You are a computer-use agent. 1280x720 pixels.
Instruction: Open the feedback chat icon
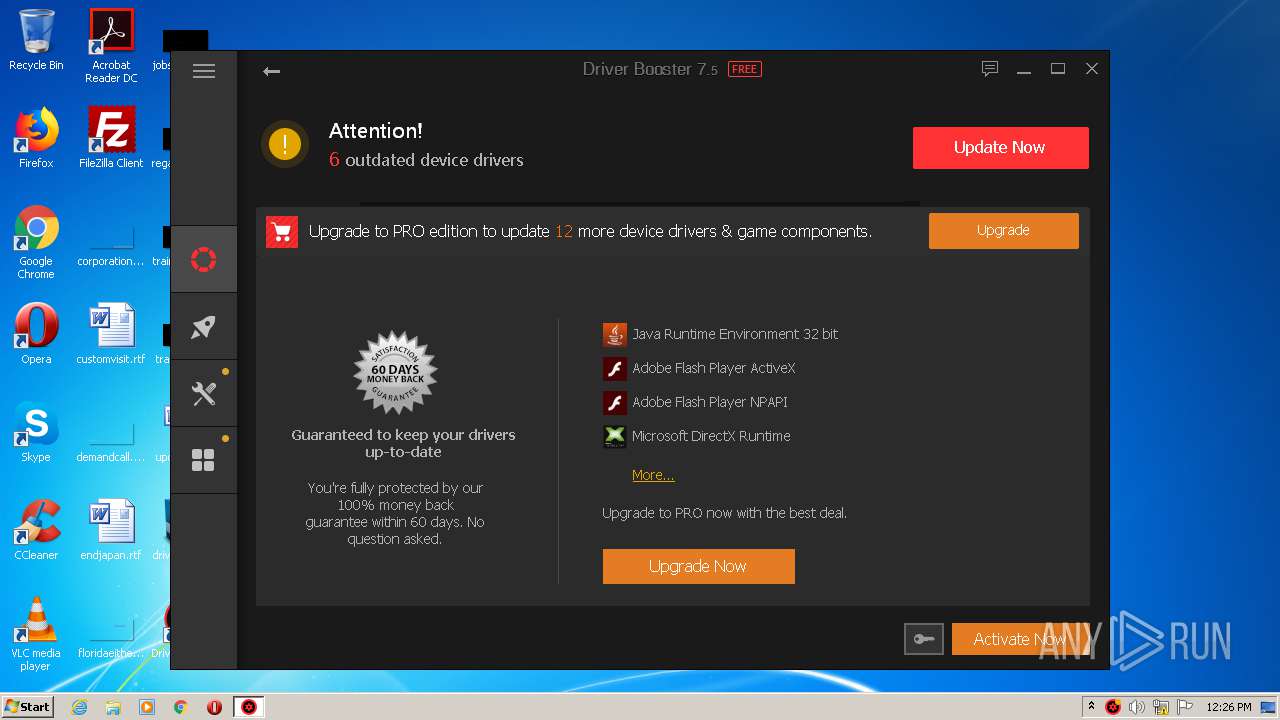point(990,69)
